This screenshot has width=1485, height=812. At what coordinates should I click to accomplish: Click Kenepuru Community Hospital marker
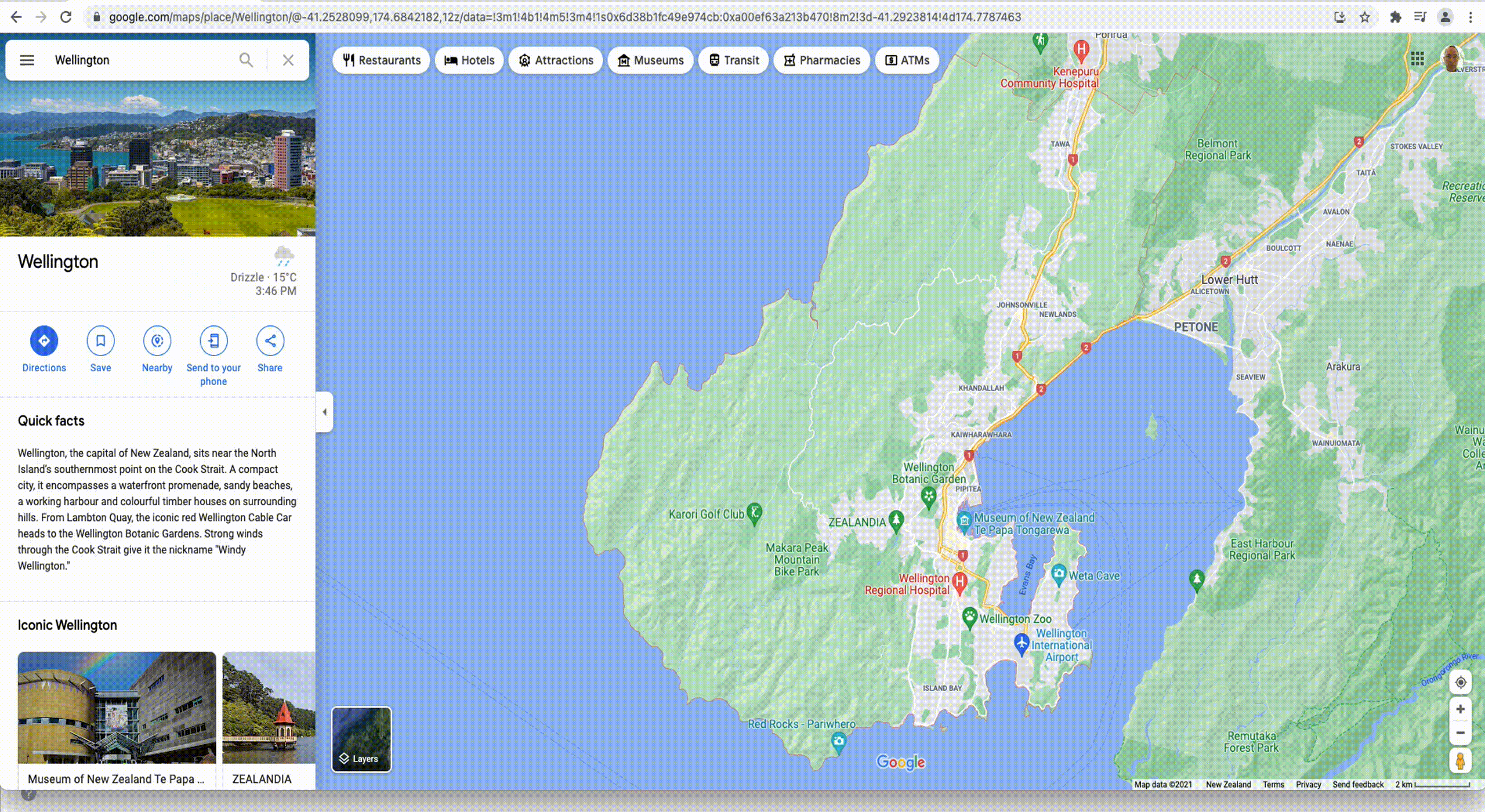tap(1081, 50)
